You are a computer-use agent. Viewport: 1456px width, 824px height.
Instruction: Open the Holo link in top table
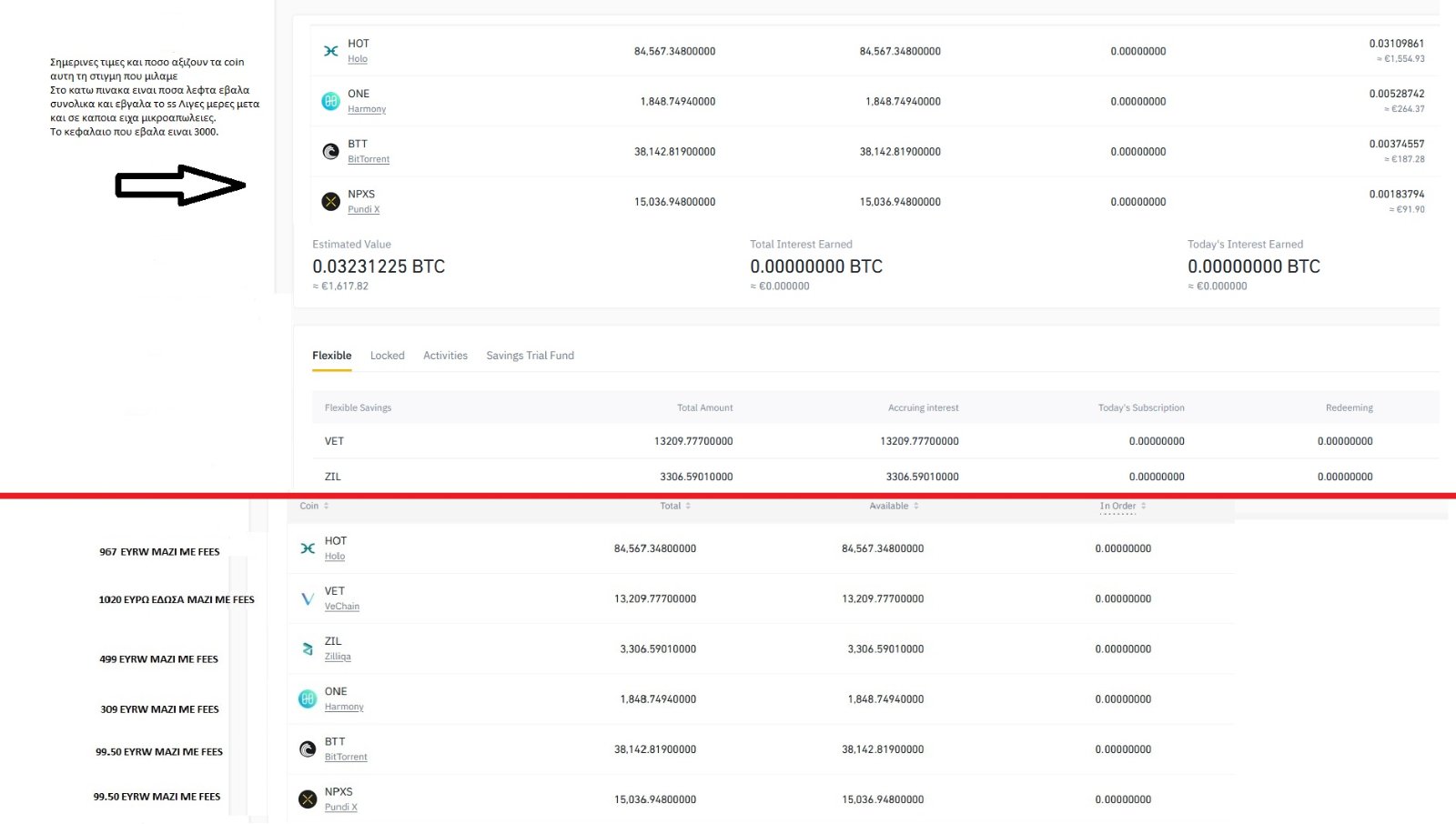[358, 59]
